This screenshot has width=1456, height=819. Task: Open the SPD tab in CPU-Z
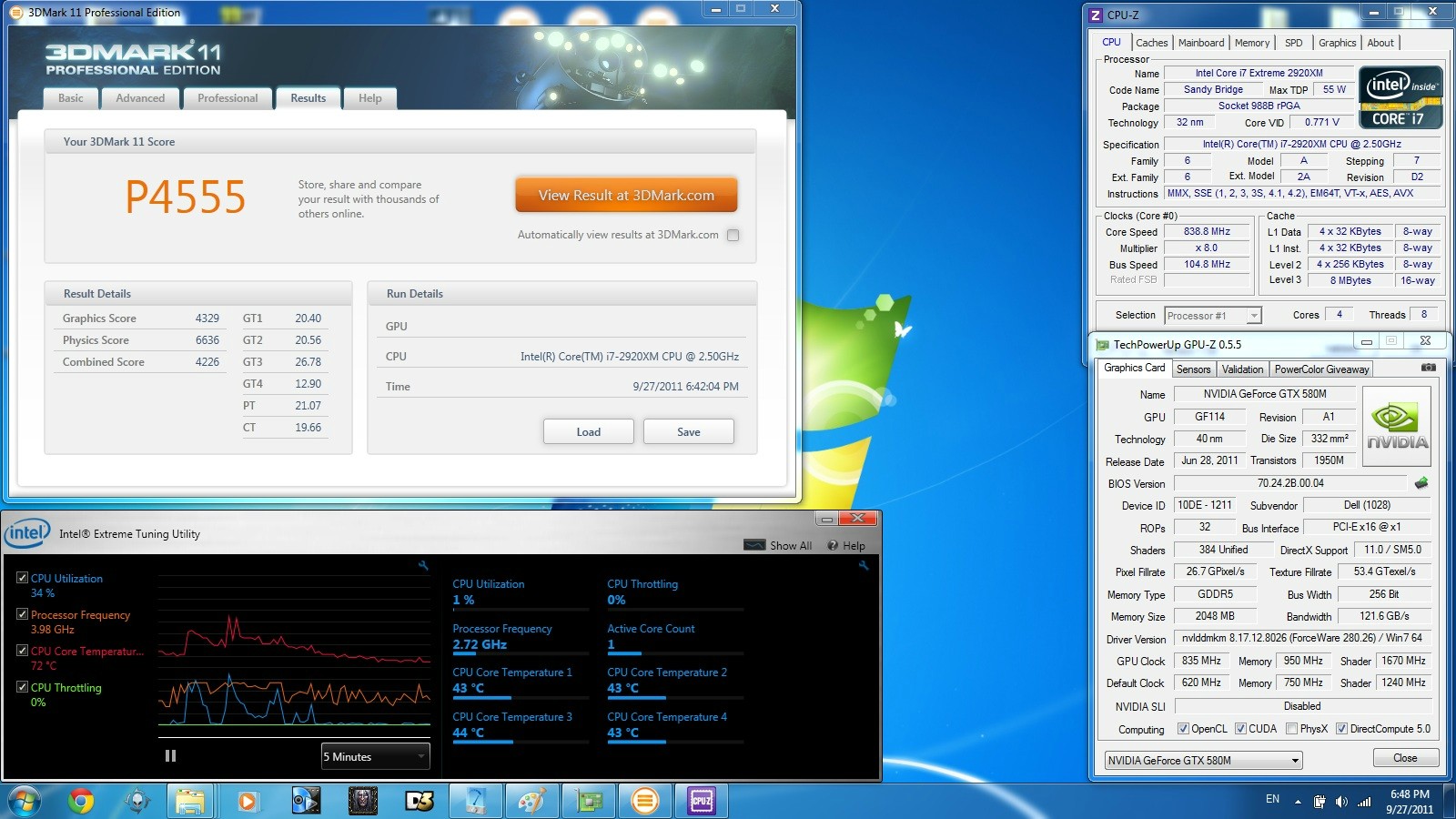(1293, 43)
